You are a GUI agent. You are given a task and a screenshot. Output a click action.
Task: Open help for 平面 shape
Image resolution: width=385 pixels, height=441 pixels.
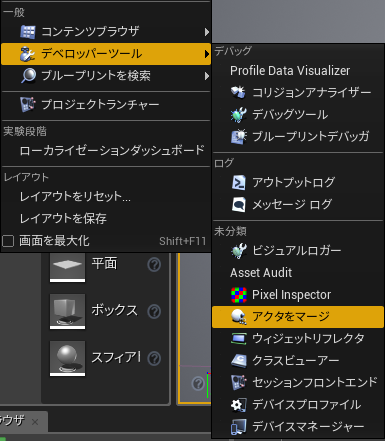click(x=154, y=265)
